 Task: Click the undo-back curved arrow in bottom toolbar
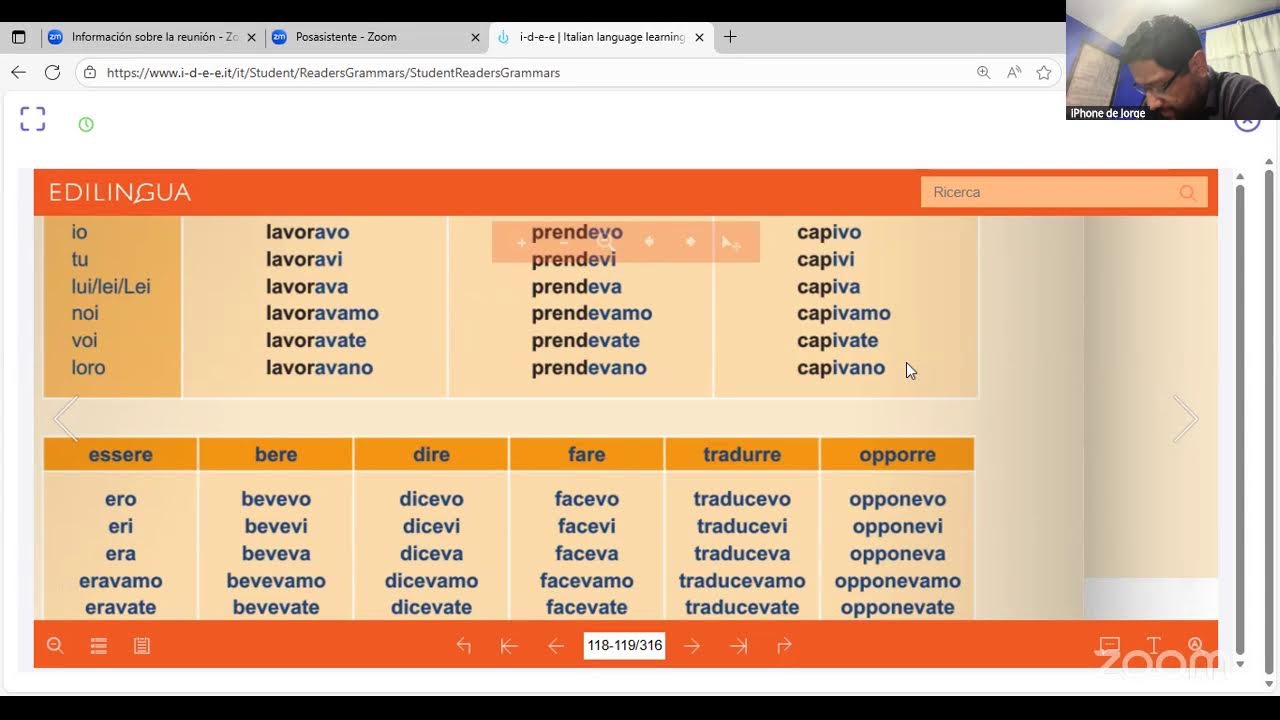point(463,646)
